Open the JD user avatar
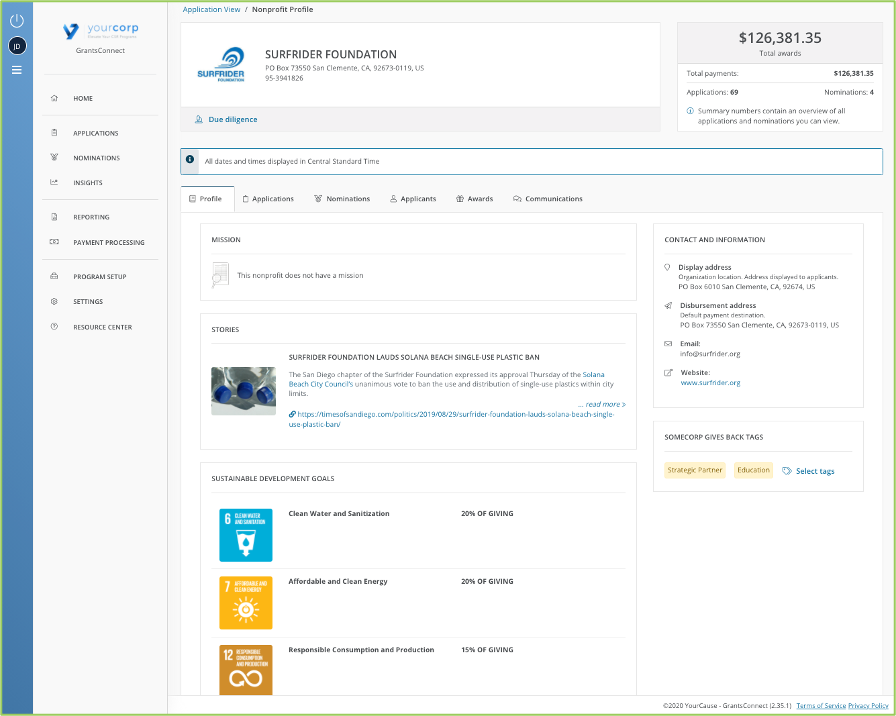This screenshot has width=896, height=716. pos(16,45)
